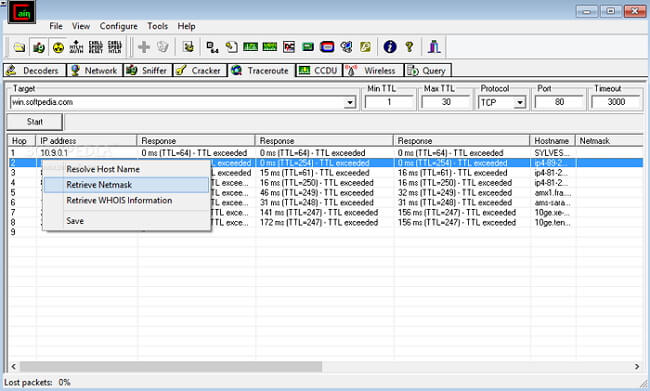The width and height of the screenshot is (650, 391).
Task: Open the View menu
Action: pyautogui.click(x=80, y=26)
